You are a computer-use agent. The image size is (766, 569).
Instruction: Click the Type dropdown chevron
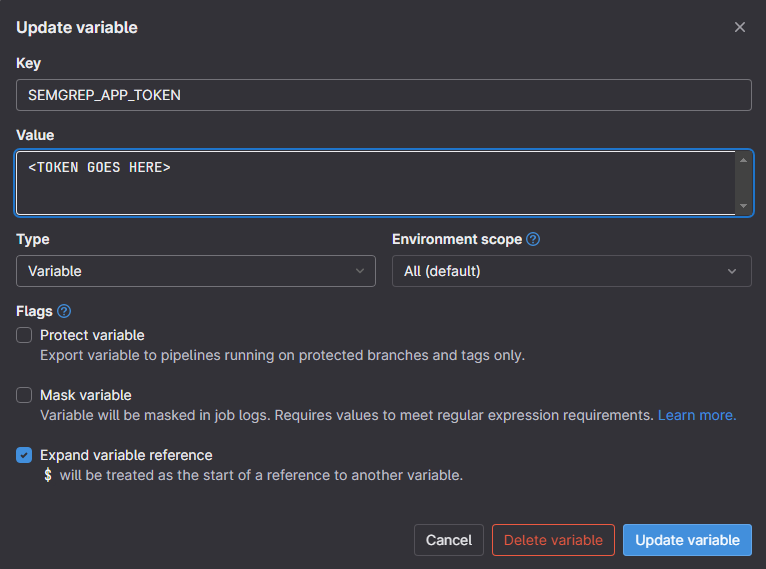tap(360, 271)
